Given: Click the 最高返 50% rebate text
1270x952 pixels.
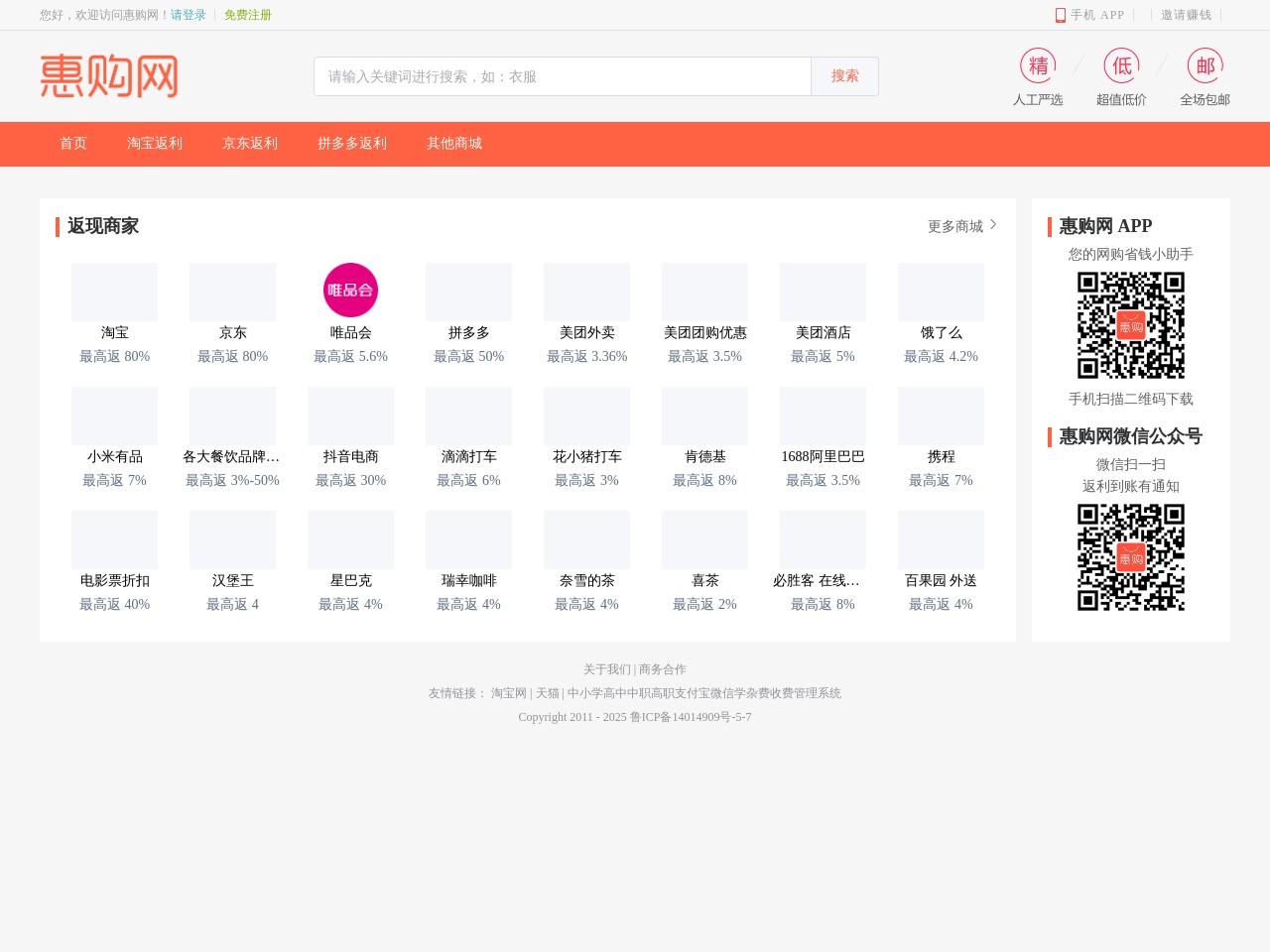Looking at the screenshot, I should pos(468,356).
